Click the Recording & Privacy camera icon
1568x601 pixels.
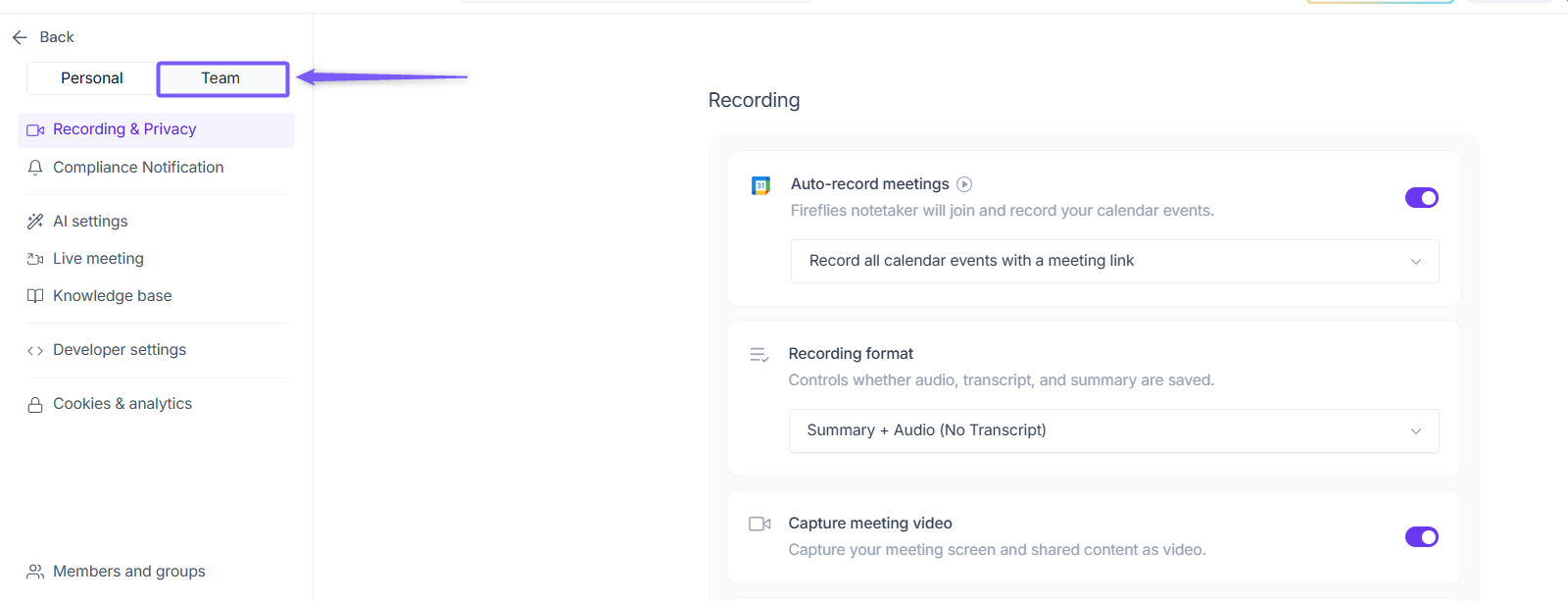click(35, 129)
